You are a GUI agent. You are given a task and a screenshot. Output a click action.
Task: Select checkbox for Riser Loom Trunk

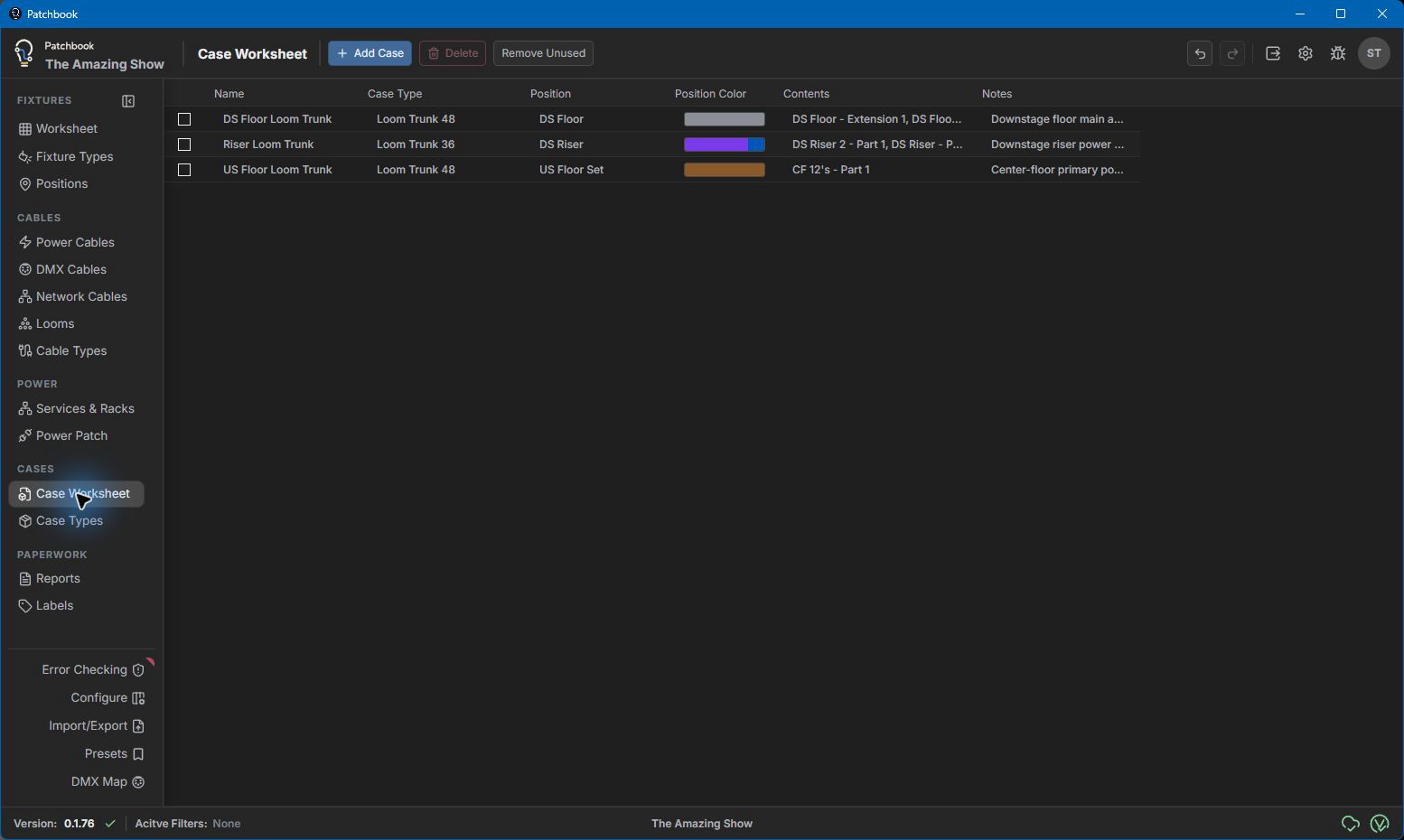pos(184,145)
